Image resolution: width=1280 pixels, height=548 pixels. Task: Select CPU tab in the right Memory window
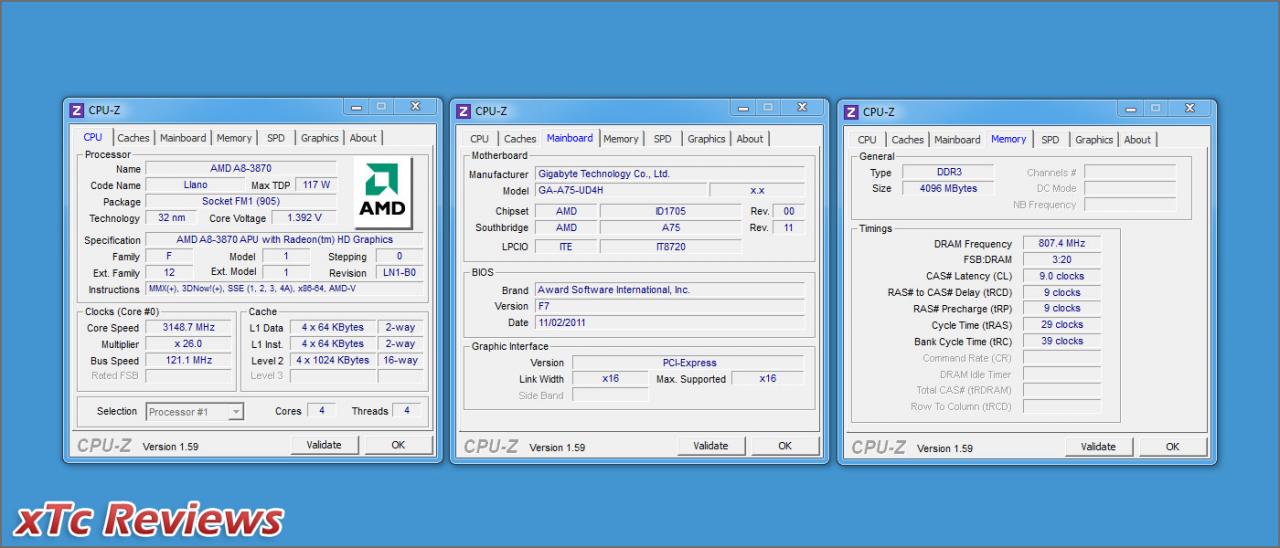(867, 140)
